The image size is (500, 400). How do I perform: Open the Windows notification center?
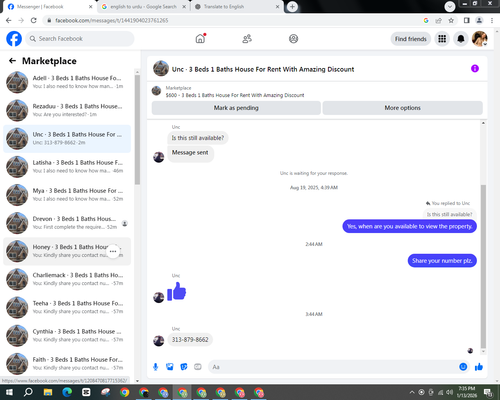coord(488,392)
